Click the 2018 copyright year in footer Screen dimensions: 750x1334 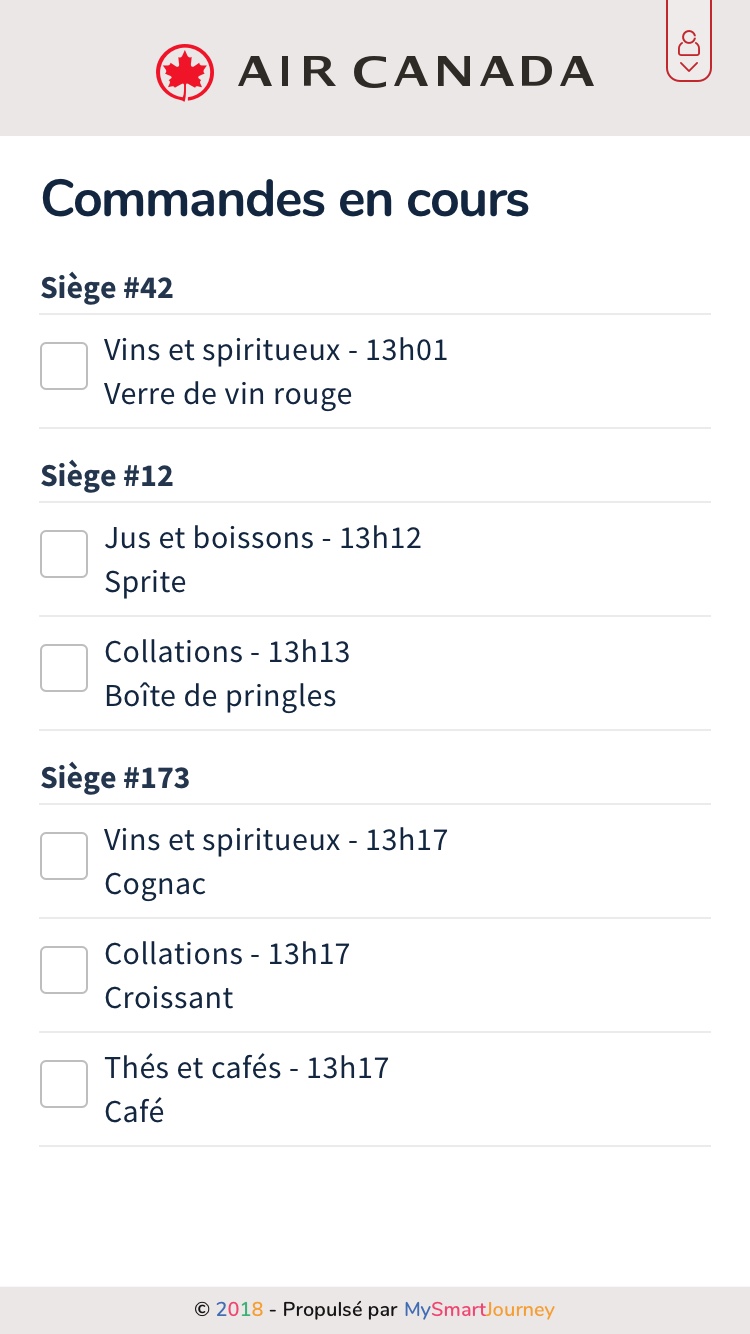point(239,1309)
